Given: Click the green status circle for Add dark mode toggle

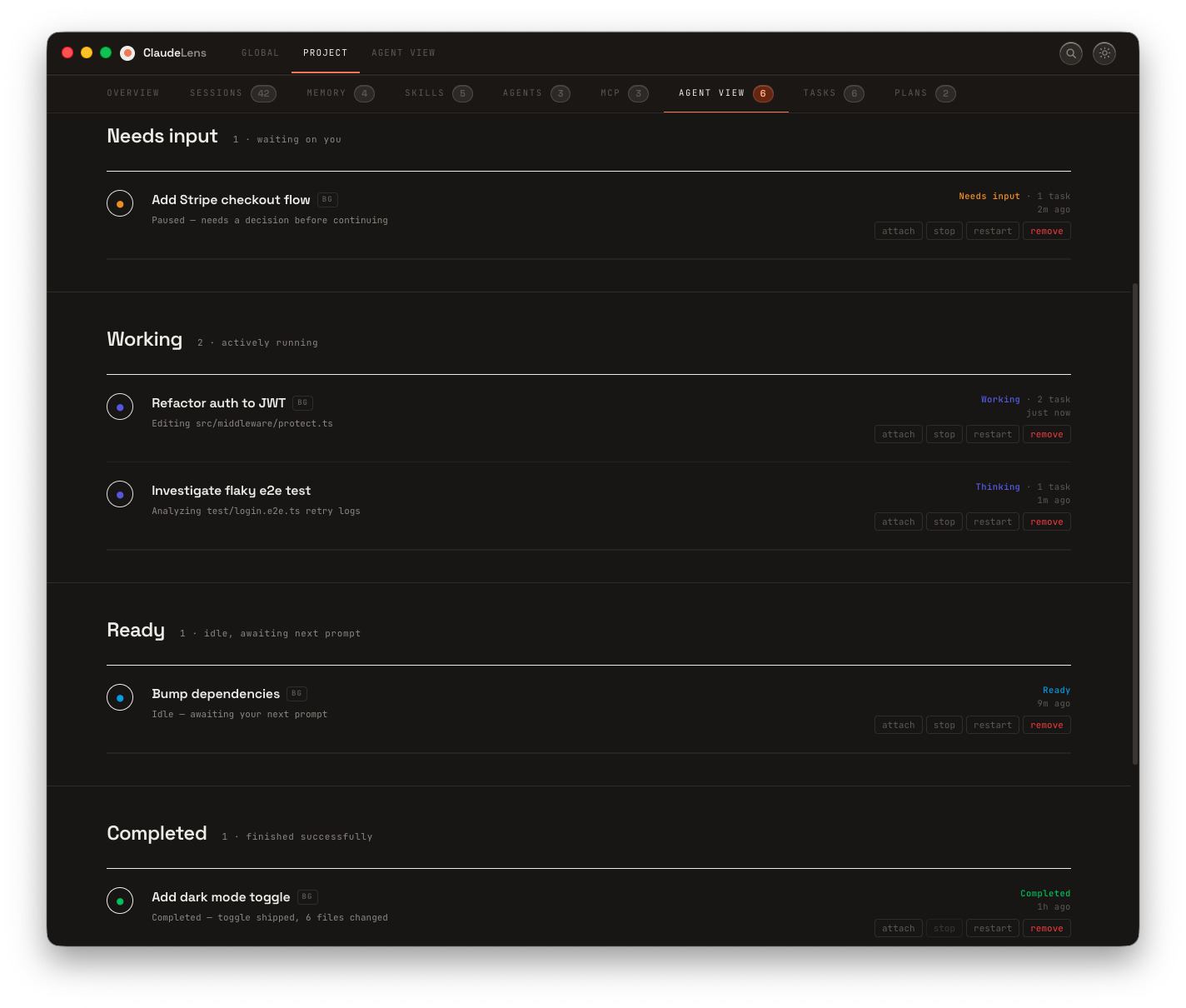Looking at the screenshot, I should pos(120,901).
